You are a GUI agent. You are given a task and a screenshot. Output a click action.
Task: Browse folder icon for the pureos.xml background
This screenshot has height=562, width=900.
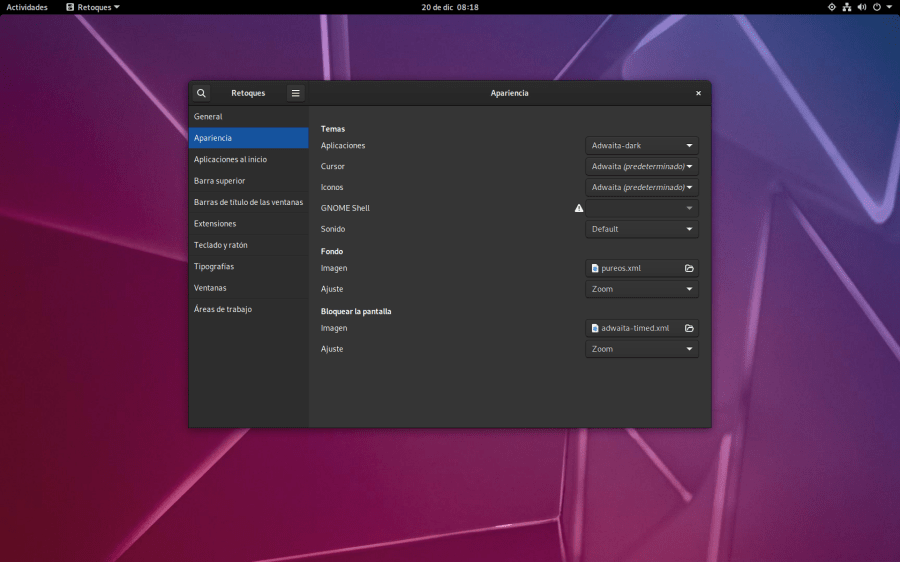coord(689,268)
